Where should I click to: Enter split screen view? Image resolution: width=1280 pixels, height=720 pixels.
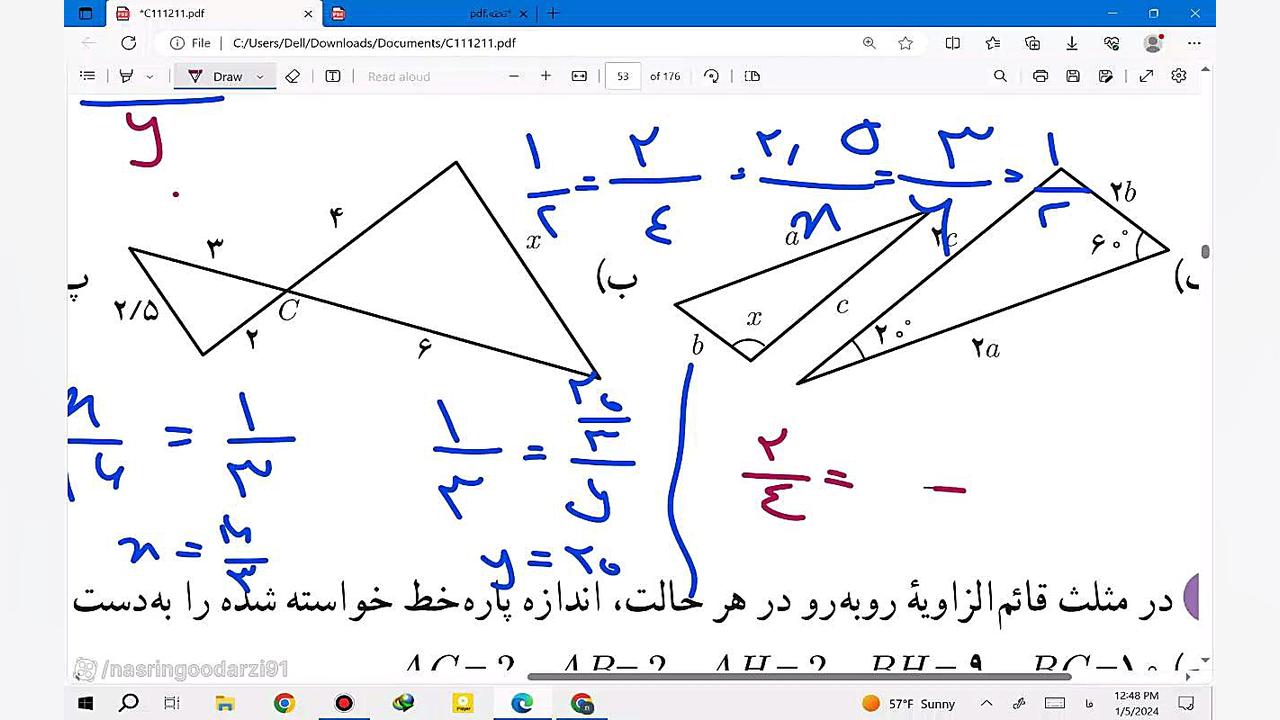[953, 43]
